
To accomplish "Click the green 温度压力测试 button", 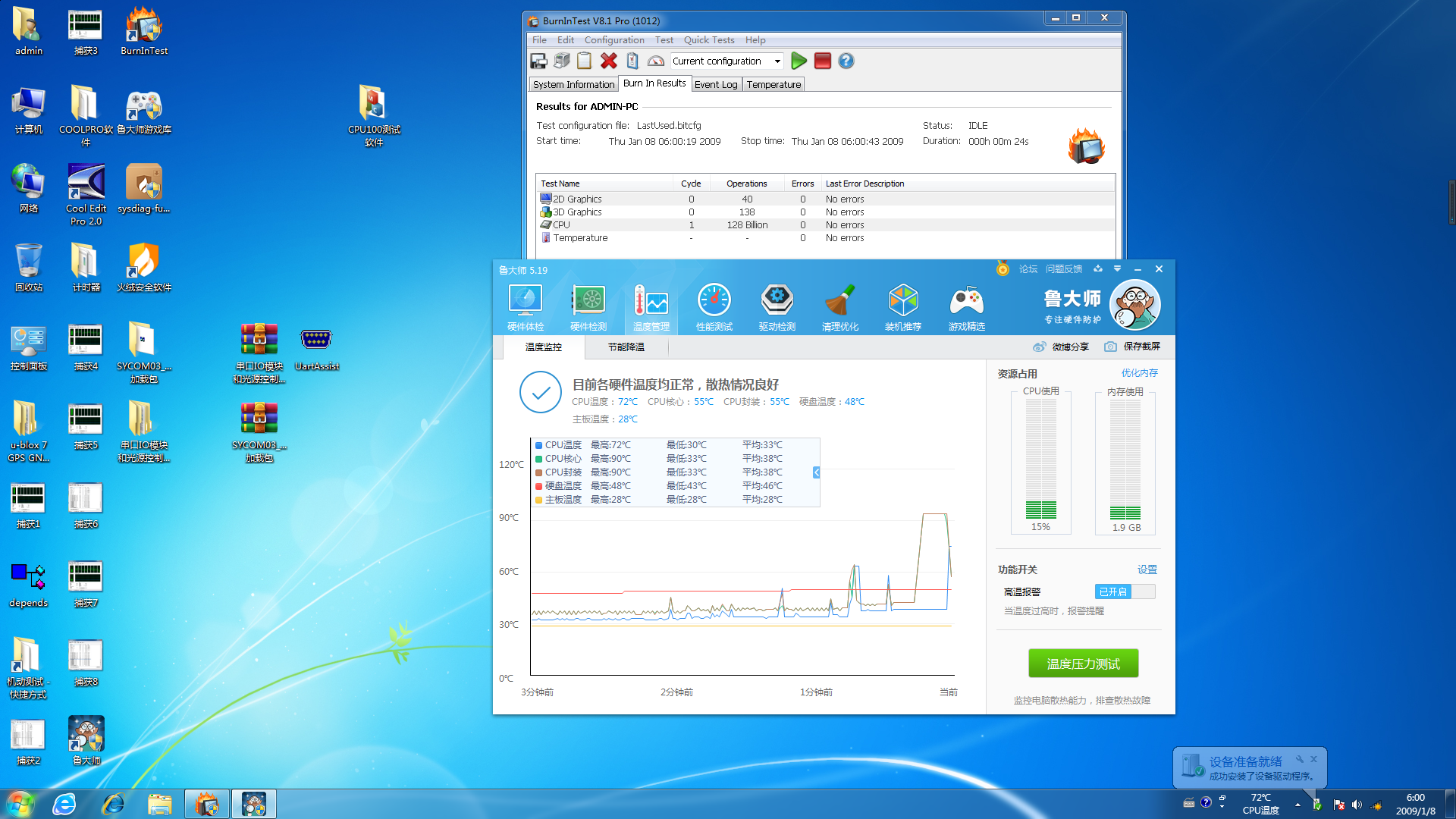I will (1083, 664).
